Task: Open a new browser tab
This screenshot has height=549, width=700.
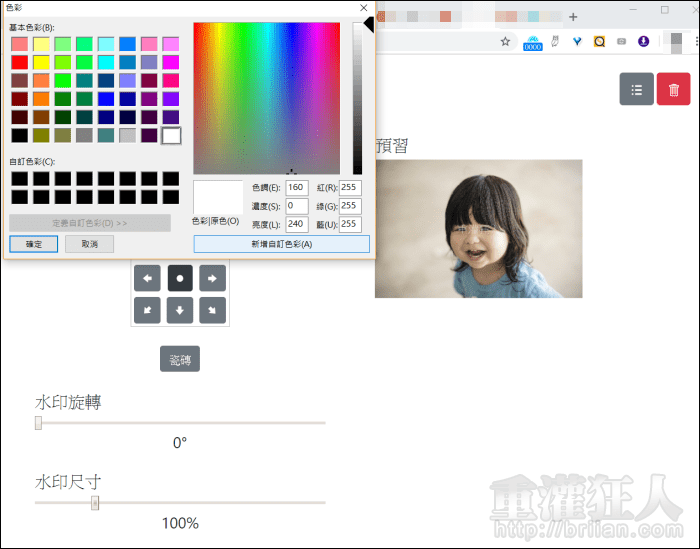Action: 573,17
